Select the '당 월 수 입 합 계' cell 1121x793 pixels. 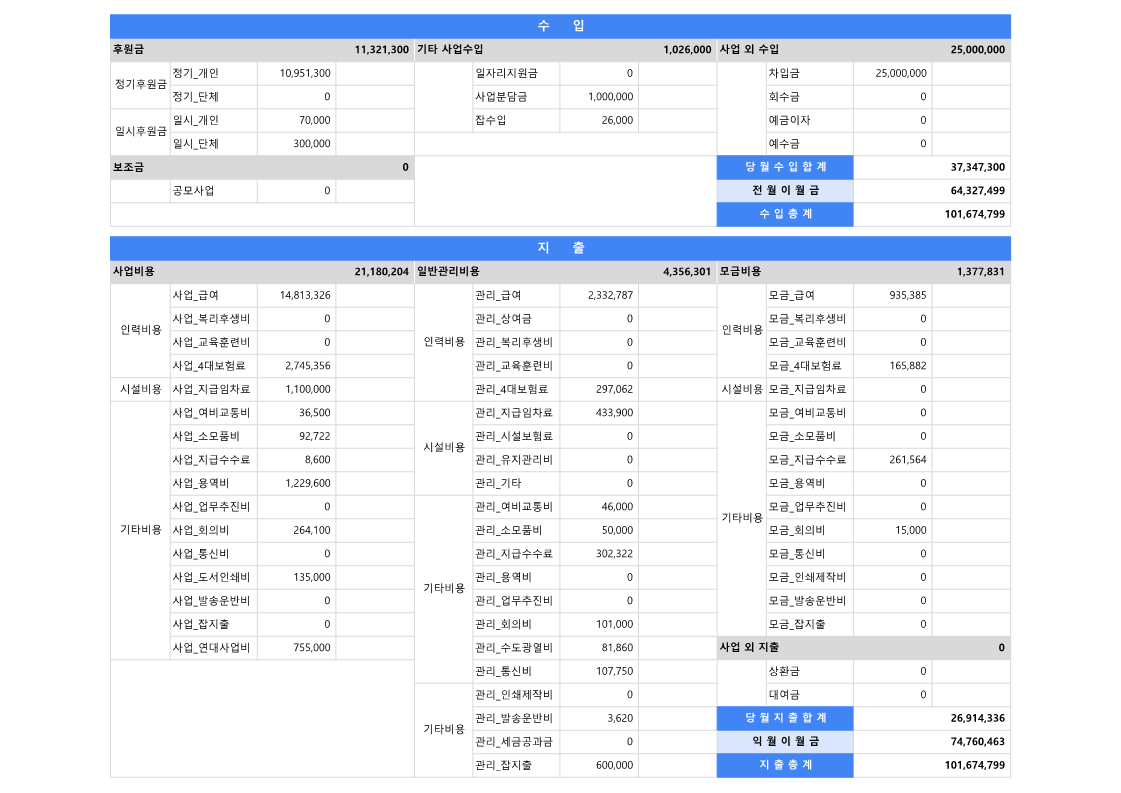(785, 167)
